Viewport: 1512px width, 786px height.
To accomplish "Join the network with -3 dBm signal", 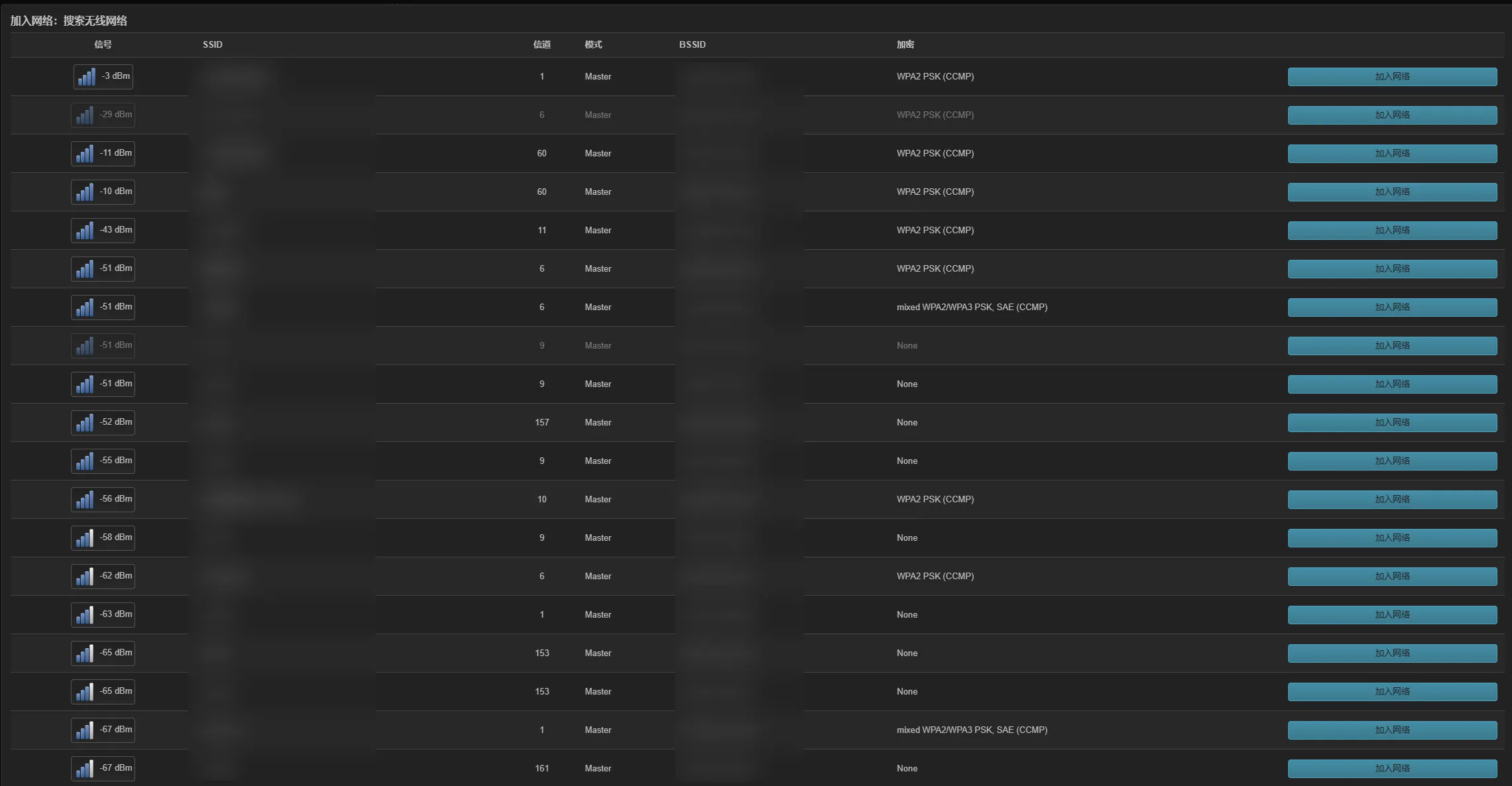I will [1391, 77].
